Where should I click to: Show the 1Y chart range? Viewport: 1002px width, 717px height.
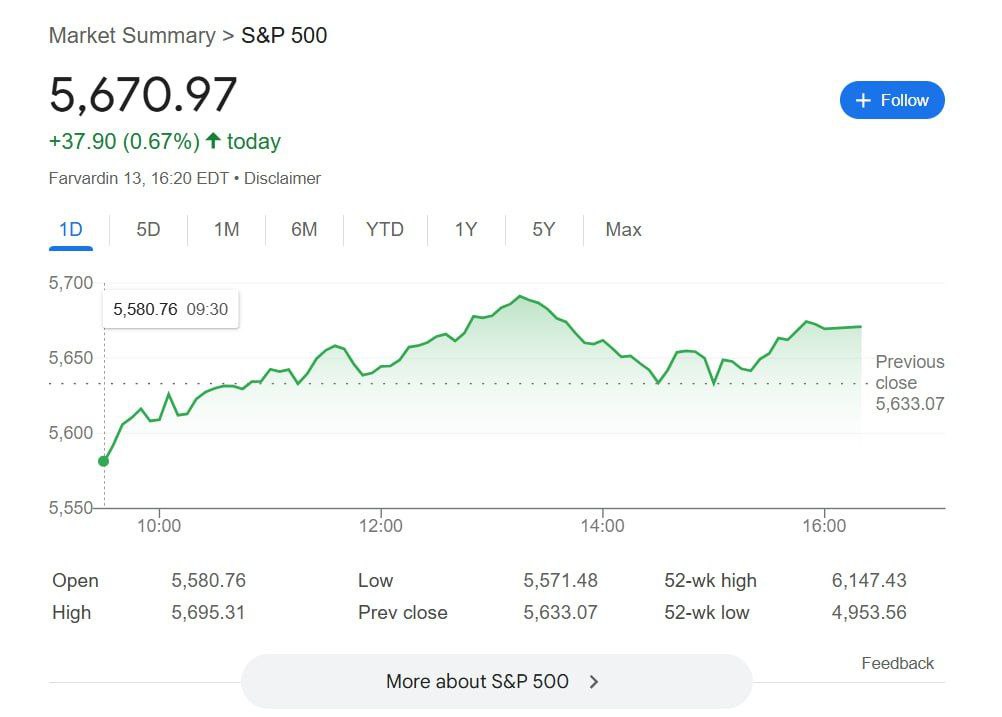pos(465,229)
